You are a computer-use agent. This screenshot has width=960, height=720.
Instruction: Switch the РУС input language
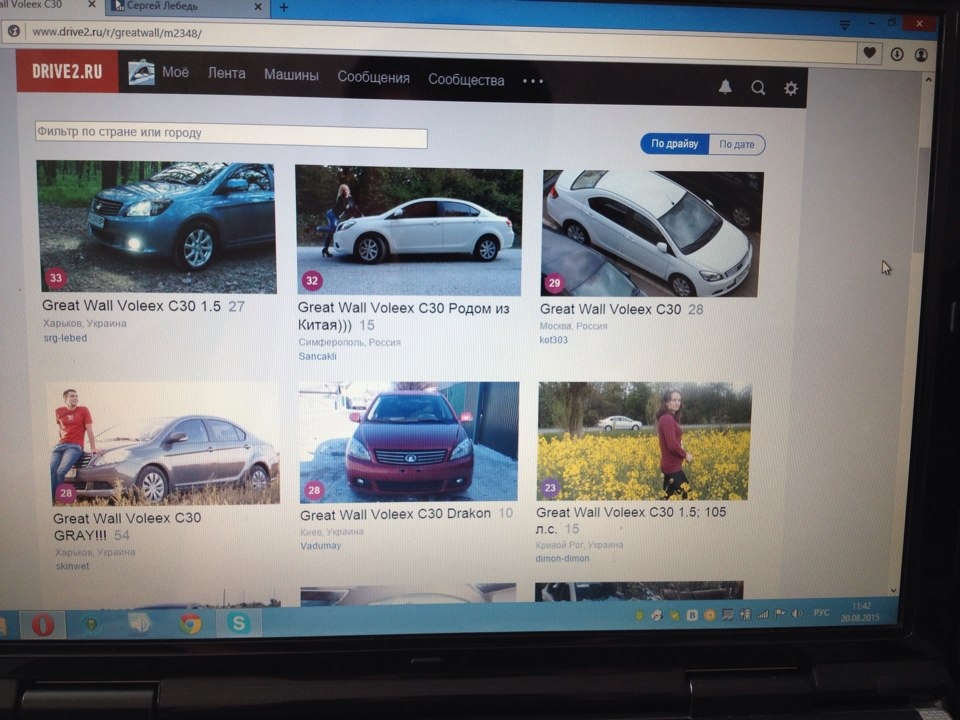pyautogui.click(x=821, y=612)
